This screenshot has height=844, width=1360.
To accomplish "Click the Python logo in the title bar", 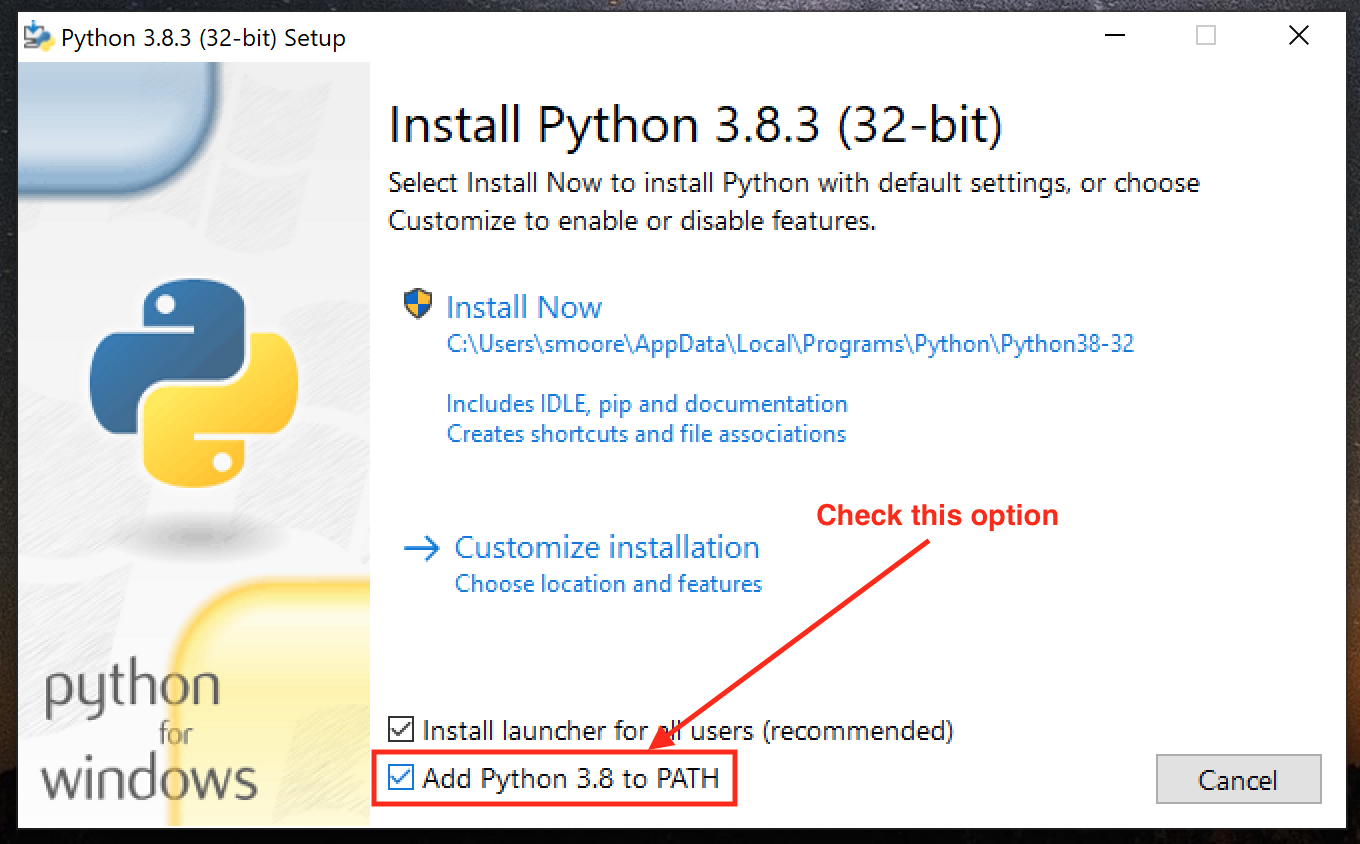I will [39, 36].
